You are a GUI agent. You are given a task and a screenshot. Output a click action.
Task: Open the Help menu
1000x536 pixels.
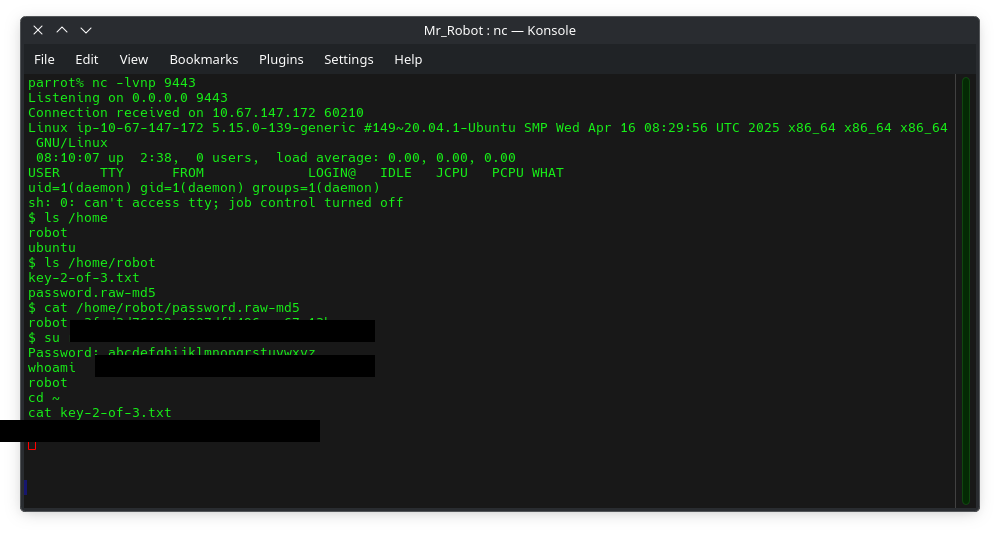coord(408,59)
